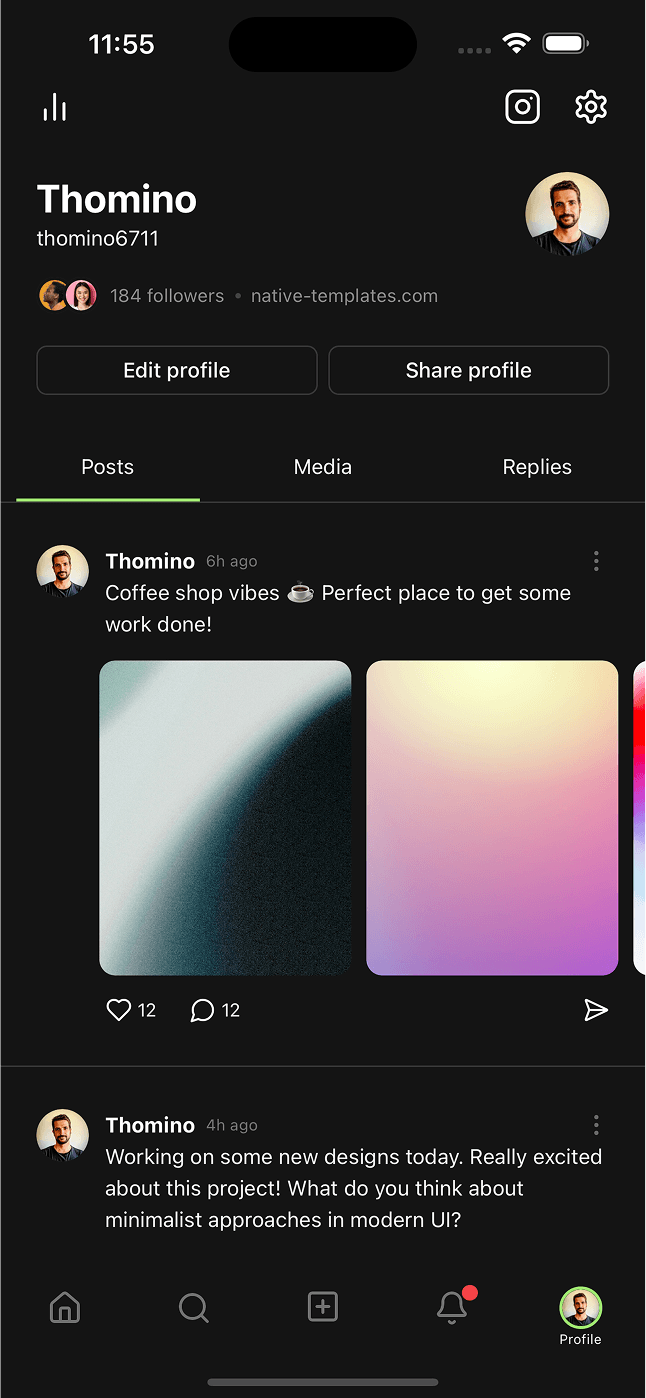The width and height of the screenshot is (646, 1398).
Task: Share the coffee shop post via send icon
Action: tap(596, 1010)
